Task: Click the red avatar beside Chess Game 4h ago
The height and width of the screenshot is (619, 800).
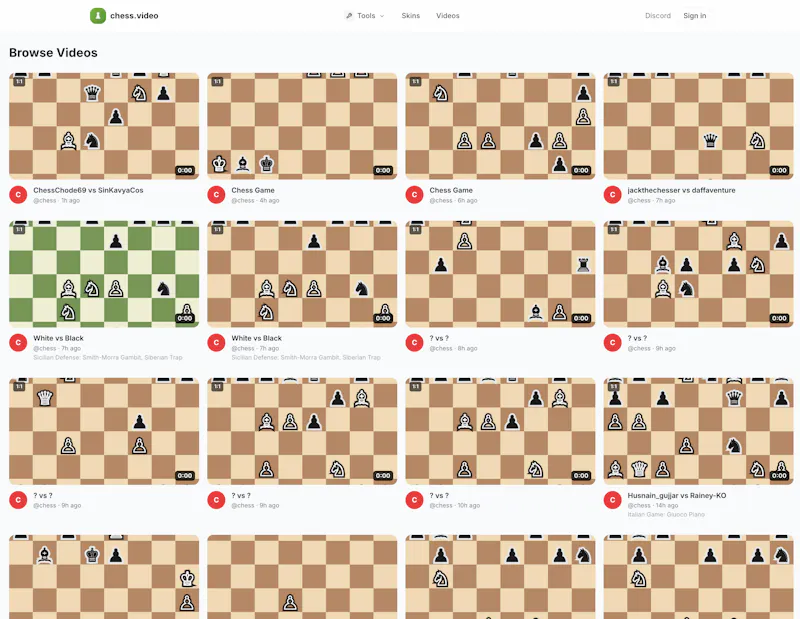Action: click(x=216, y=194)
